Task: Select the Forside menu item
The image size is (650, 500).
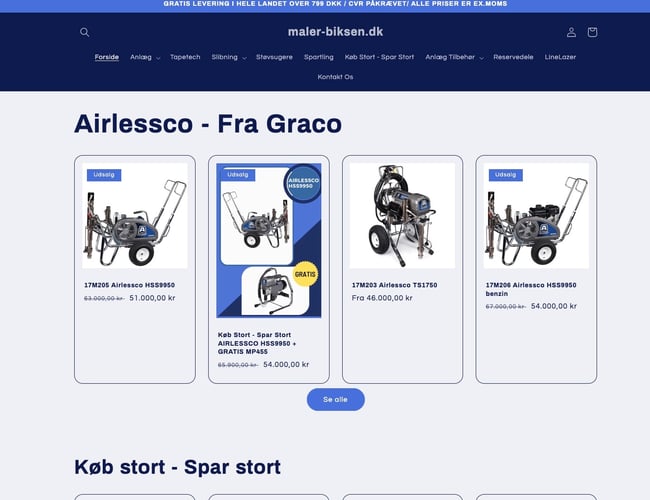Action: pyautogui.click(x=107, y=57)
